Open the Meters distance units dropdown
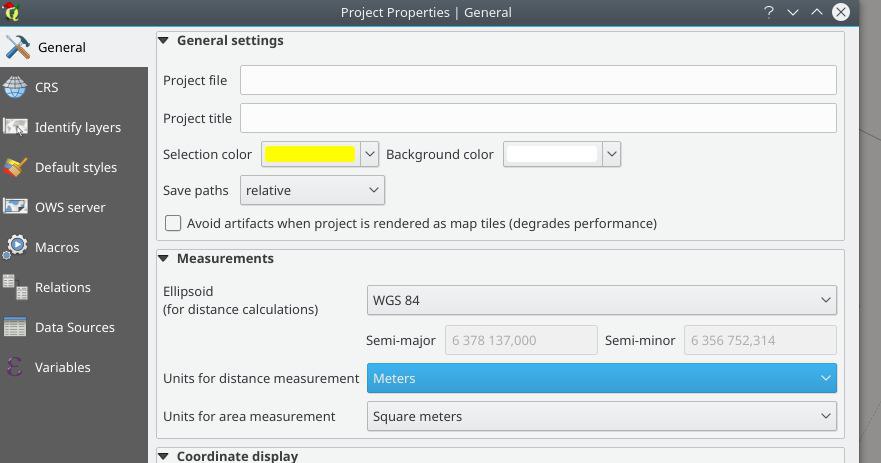Image resolution: width=881 pixels, height=463 pixels. click(602, 378)
